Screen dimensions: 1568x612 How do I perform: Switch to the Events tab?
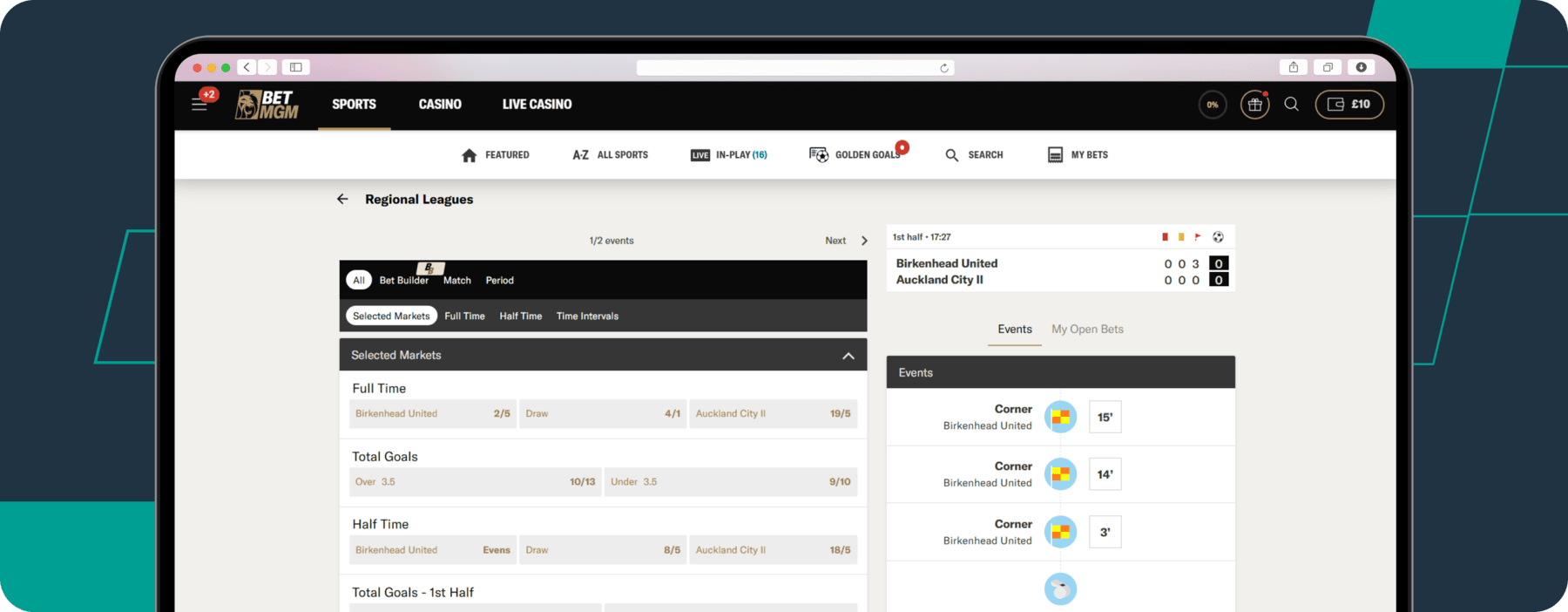tap(1015, 329)
